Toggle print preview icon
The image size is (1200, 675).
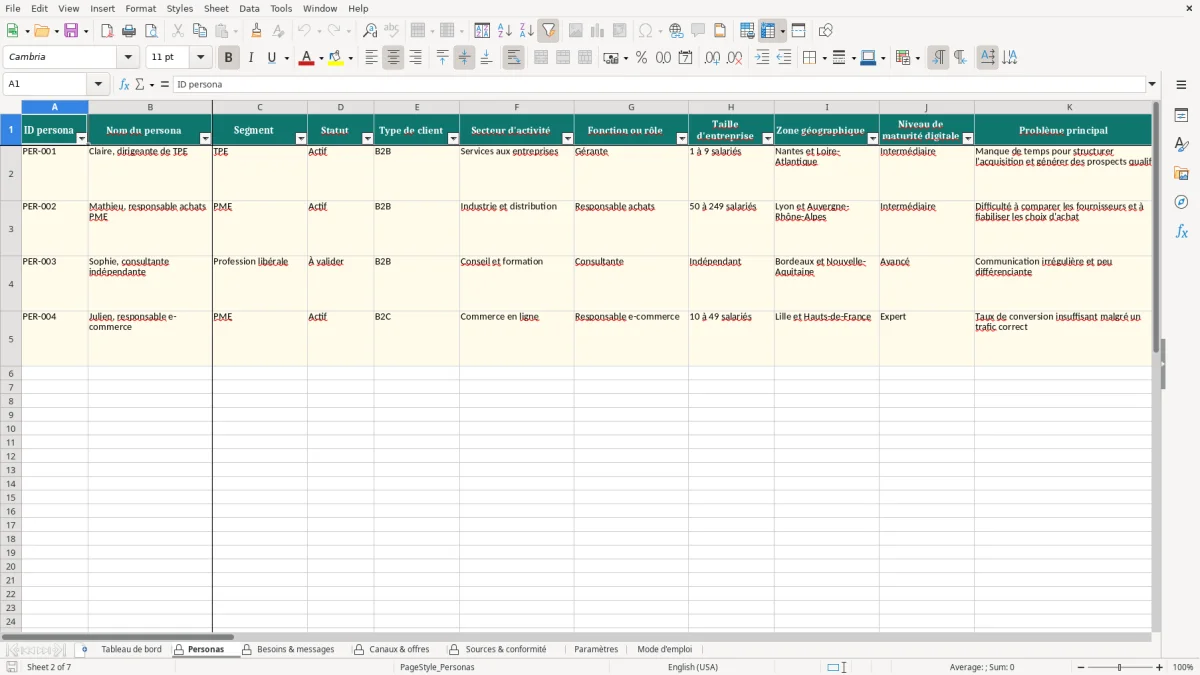coord(151,31)
